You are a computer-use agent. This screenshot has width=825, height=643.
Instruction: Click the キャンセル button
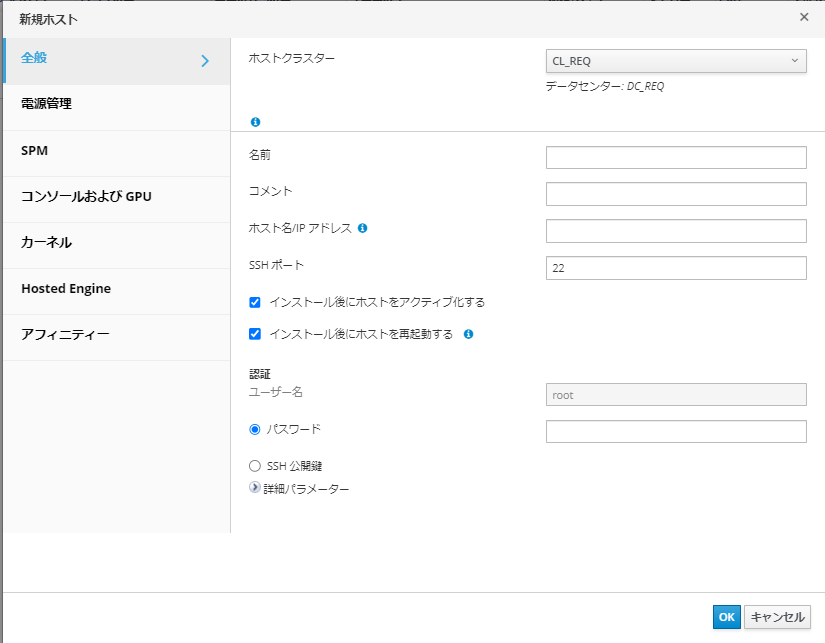pos(777,618)
